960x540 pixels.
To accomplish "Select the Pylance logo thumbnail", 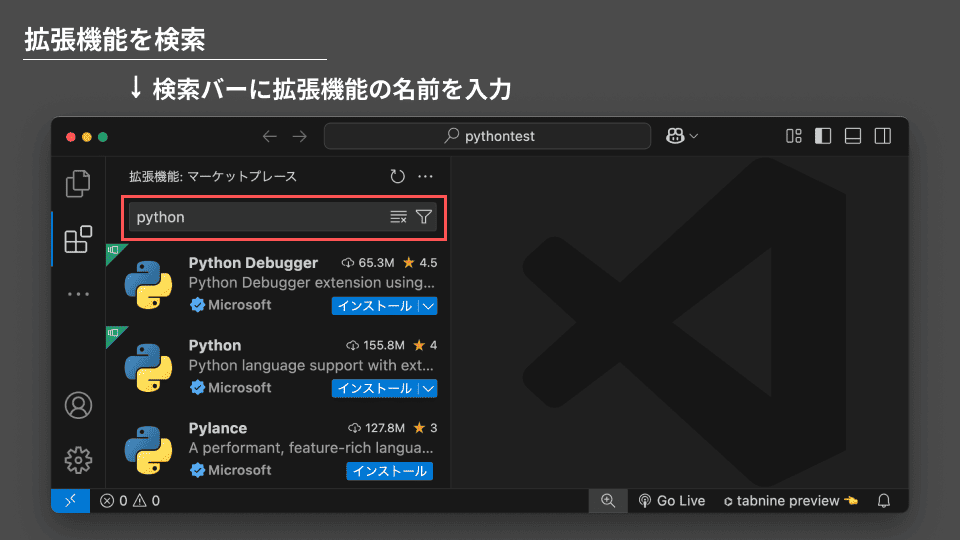I will point(148,450).
